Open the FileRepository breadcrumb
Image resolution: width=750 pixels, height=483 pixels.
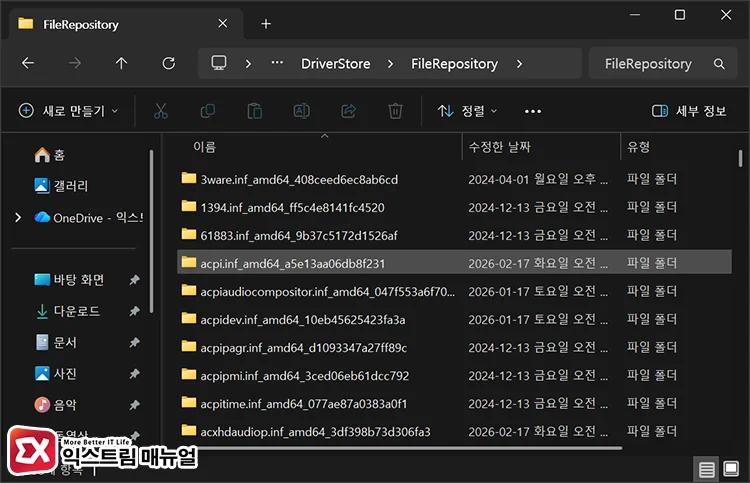point(454,64)
